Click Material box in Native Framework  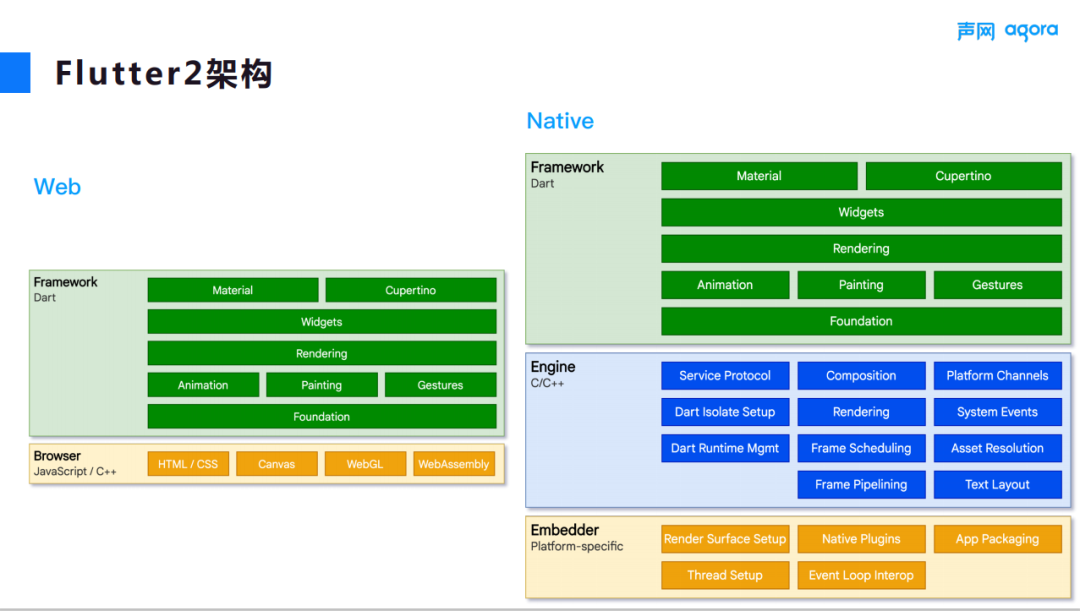759,176
